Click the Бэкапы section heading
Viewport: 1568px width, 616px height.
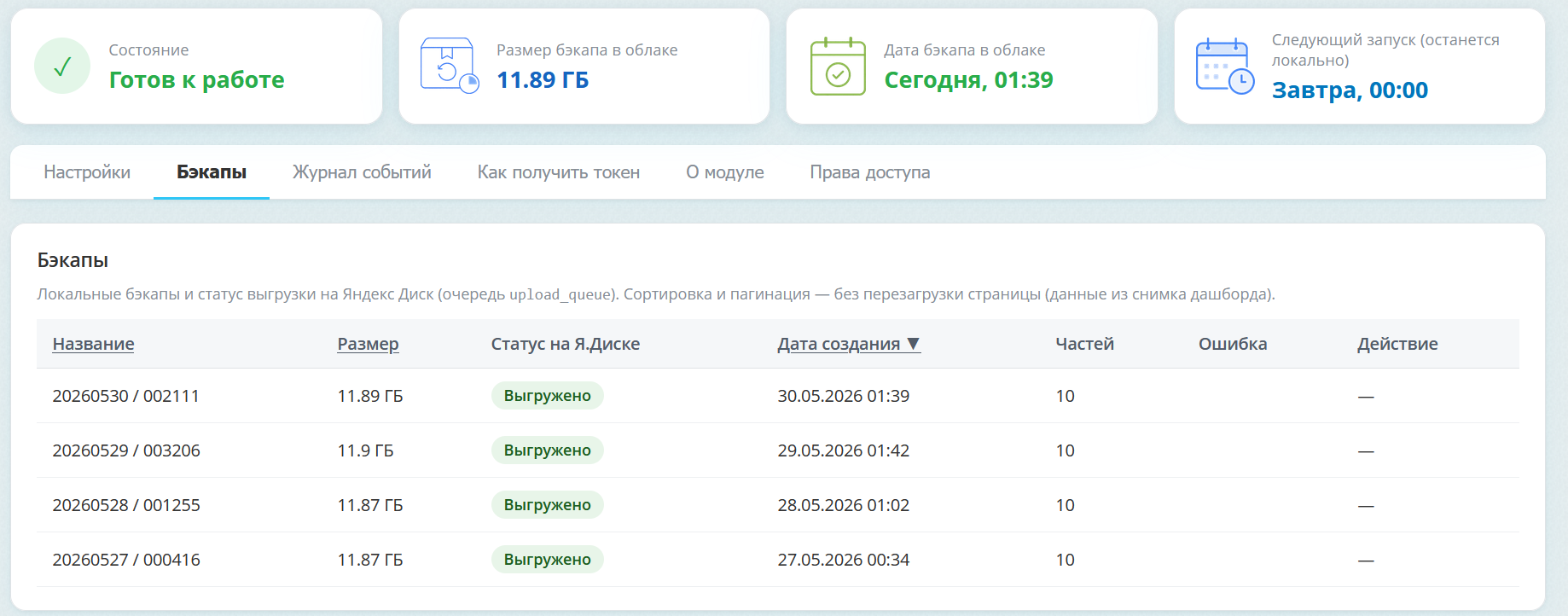pyautogui.click(x=73, y=260)
